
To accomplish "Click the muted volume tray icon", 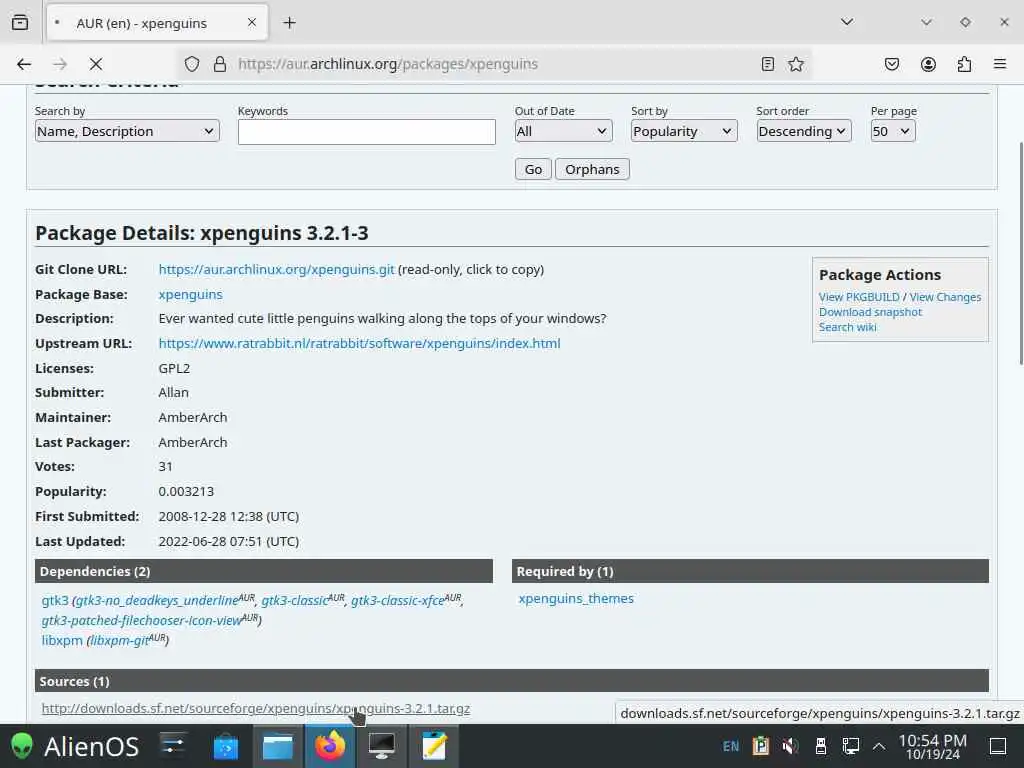I will click(x=790, y=746).
